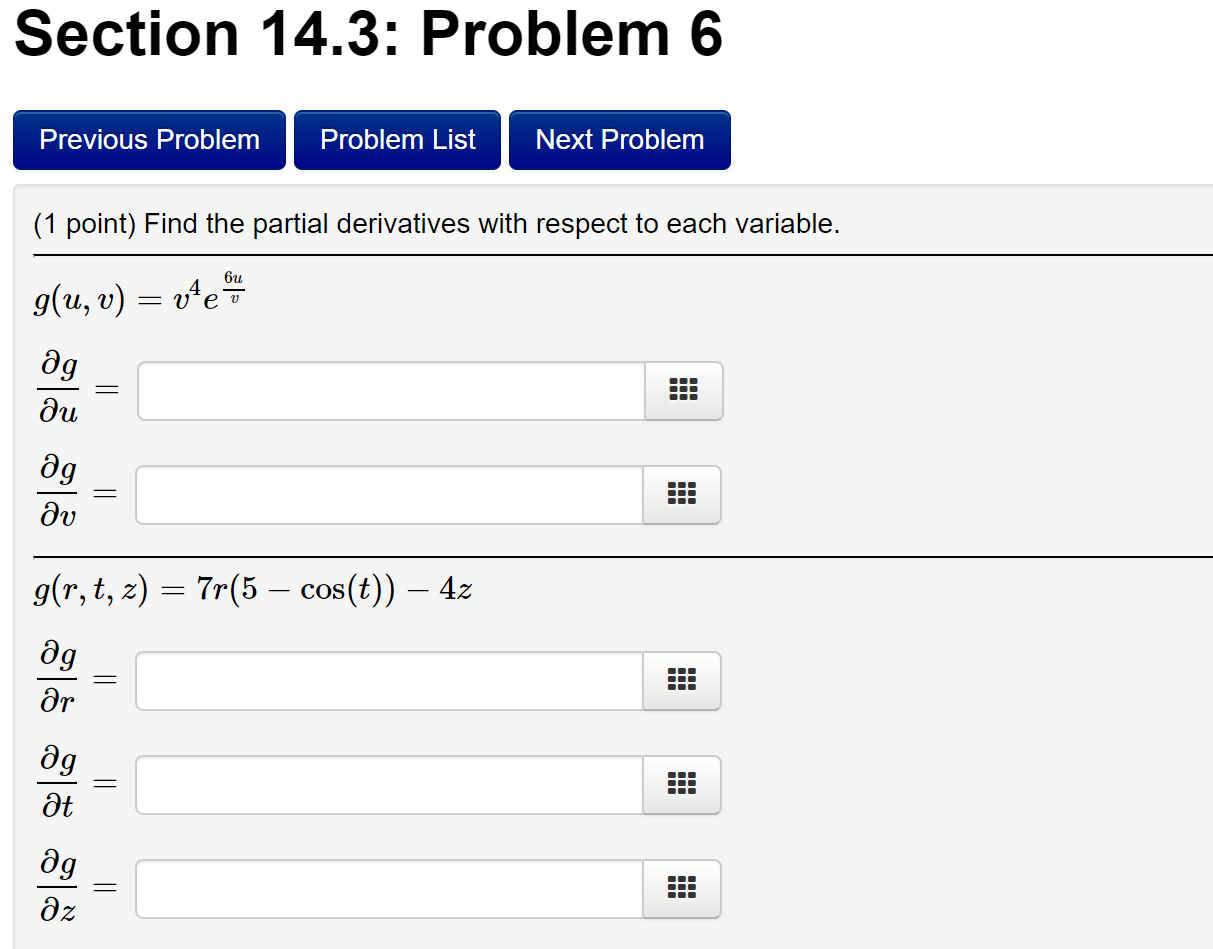This screenshot has width=1213, height=949.
Task: Place cursor in the ∂g/∂t answer blank
Action: [x=390, y=785]
